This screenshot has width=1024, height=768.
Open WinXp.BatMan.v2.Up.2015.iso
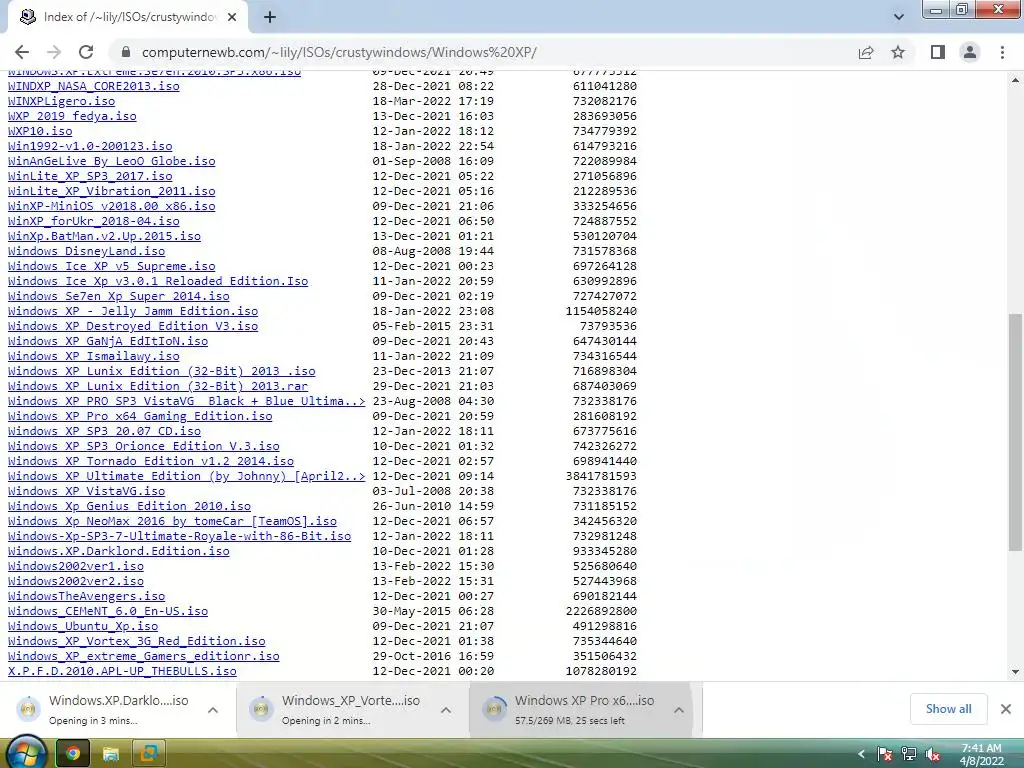point(104,236)
